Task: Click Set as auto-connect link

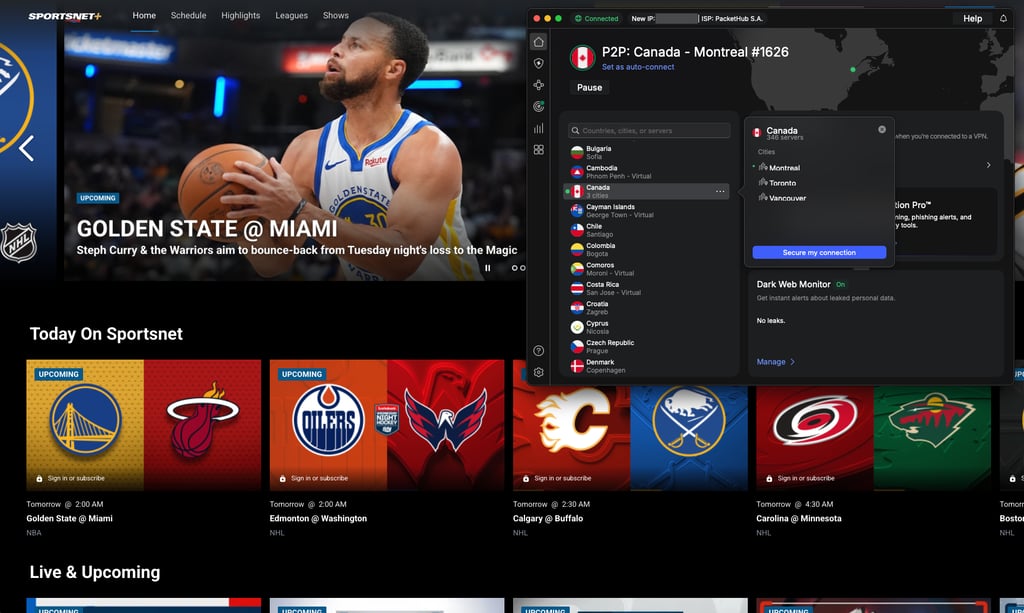Action: click(638, 67)
